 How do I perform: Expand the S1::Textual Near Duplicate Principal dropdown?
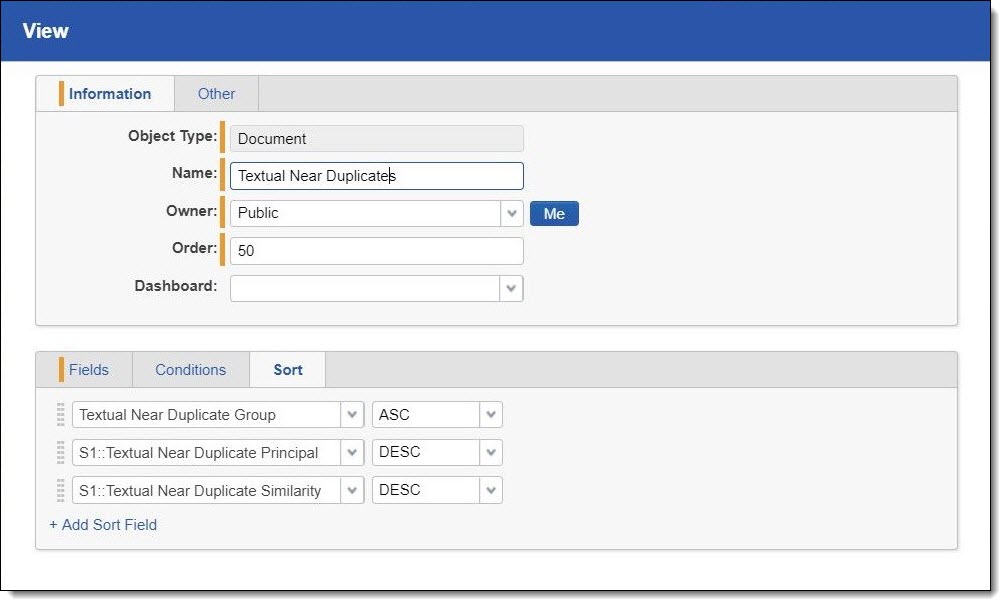point(352,453)
